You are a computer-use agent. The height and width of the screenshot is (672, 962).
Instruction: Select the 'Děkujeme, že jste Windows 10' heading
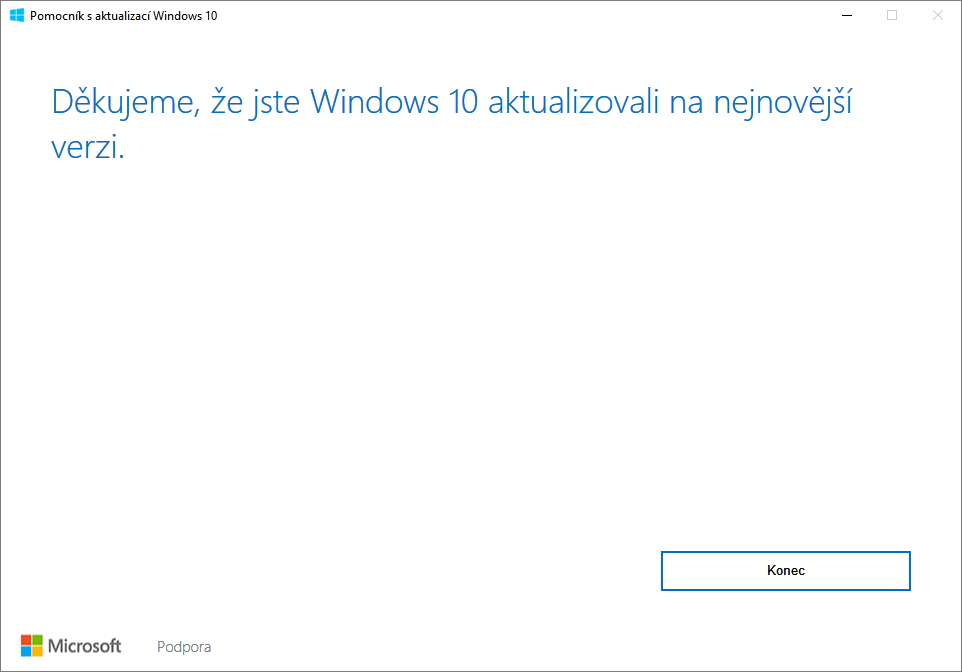[x=452, y=124]
